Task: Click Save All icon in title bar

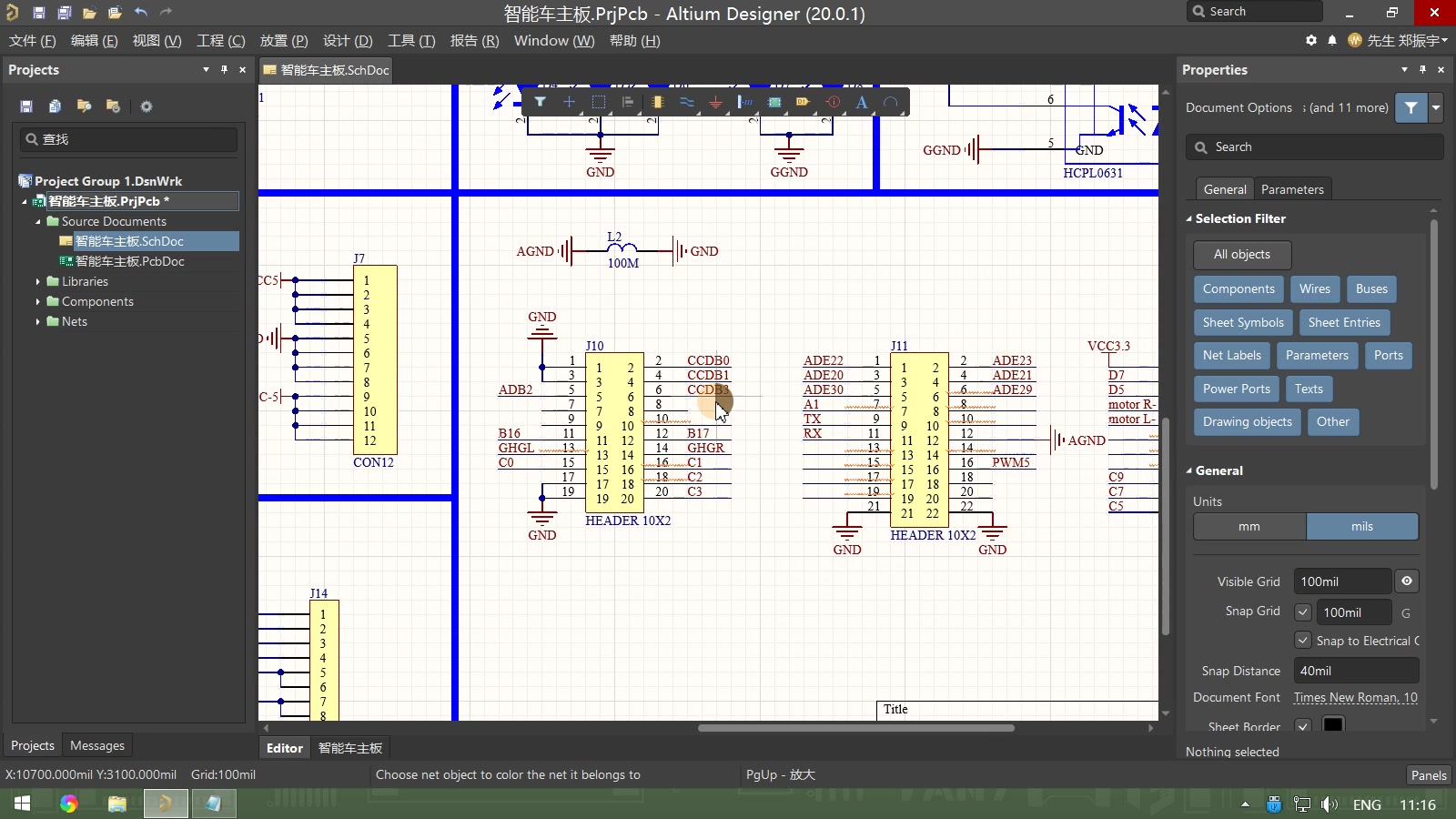Action: click(65, 13)
